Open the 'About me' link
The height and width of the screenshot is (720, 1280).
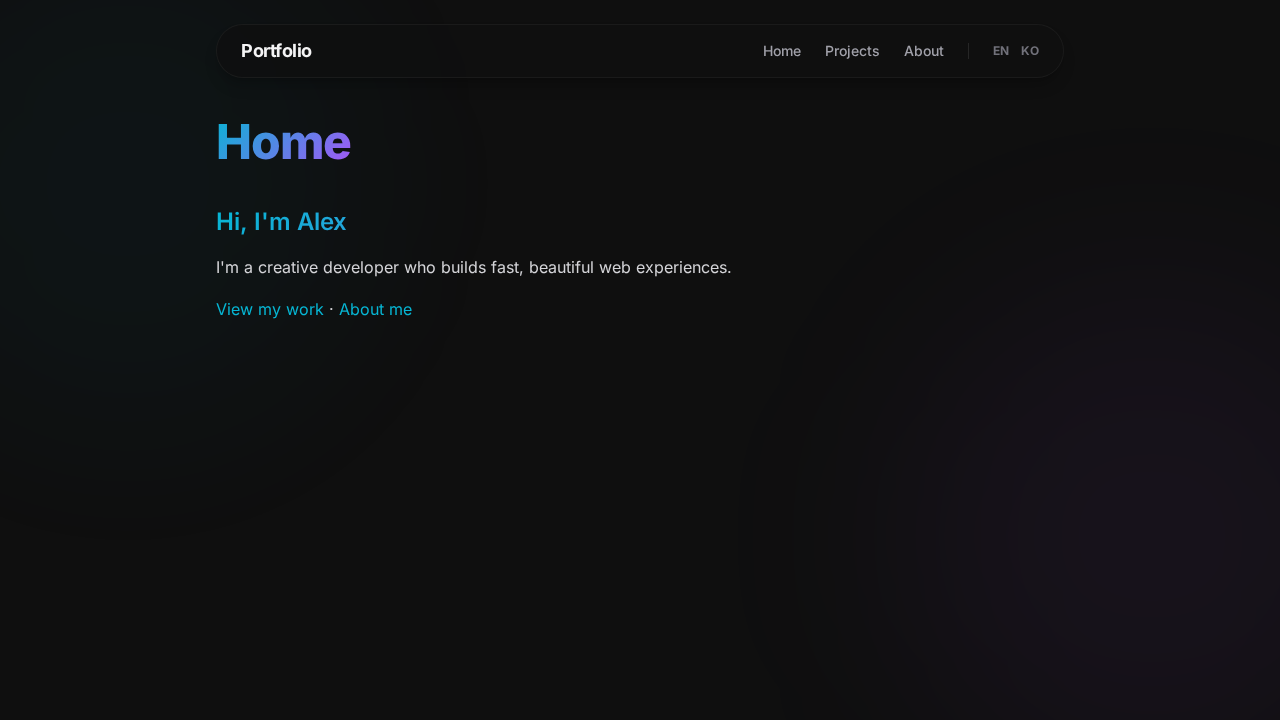click(x=375, y=309)
